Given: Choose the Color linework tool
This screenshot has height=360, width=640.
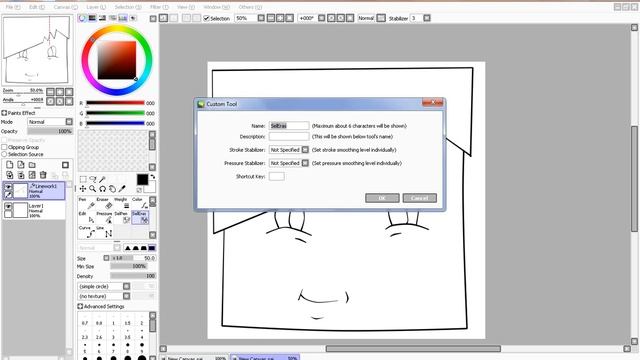Looking at the screenshot, I should [x=140, y=203].
